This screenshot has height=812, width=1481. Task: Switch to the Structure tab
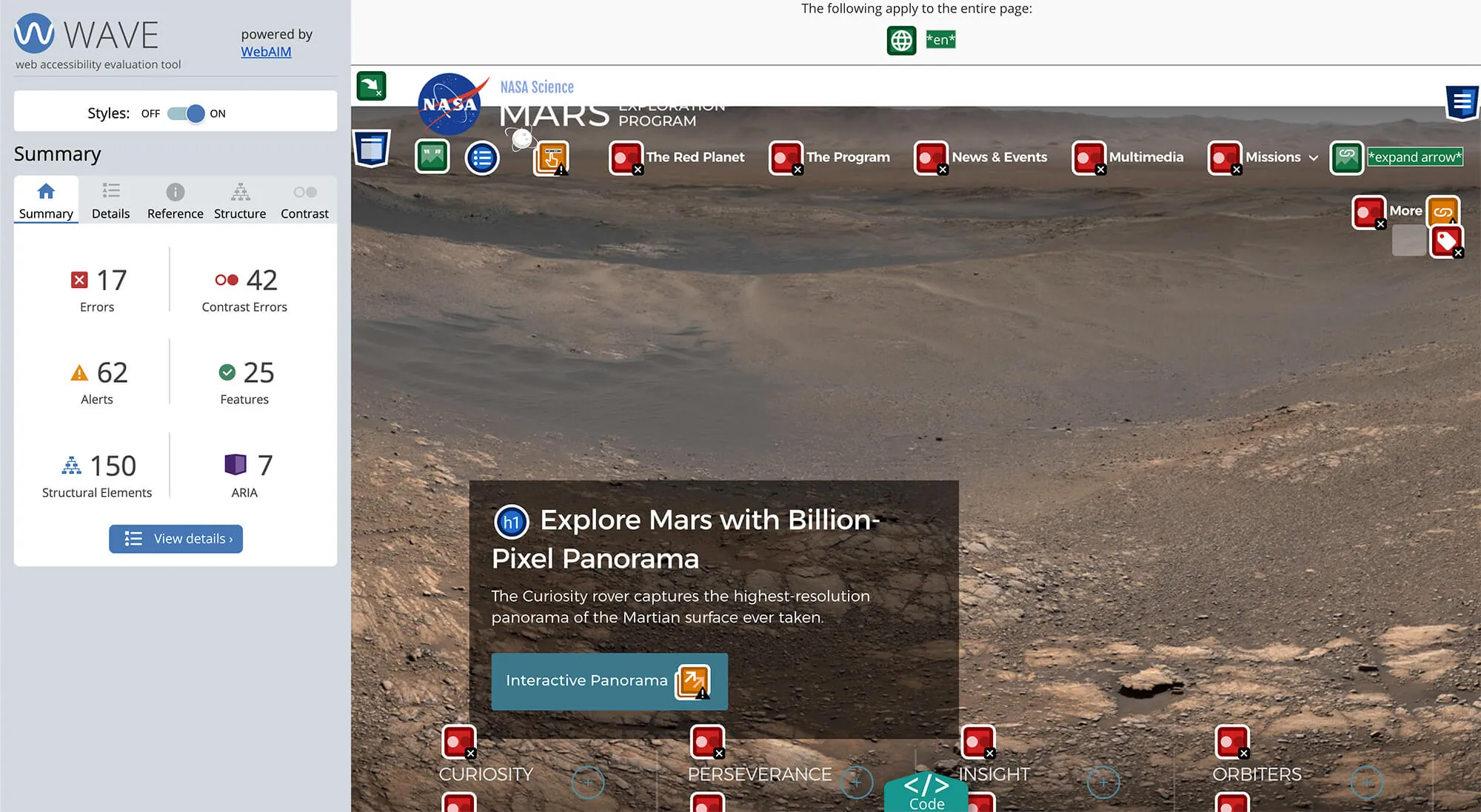coord(240,200)
